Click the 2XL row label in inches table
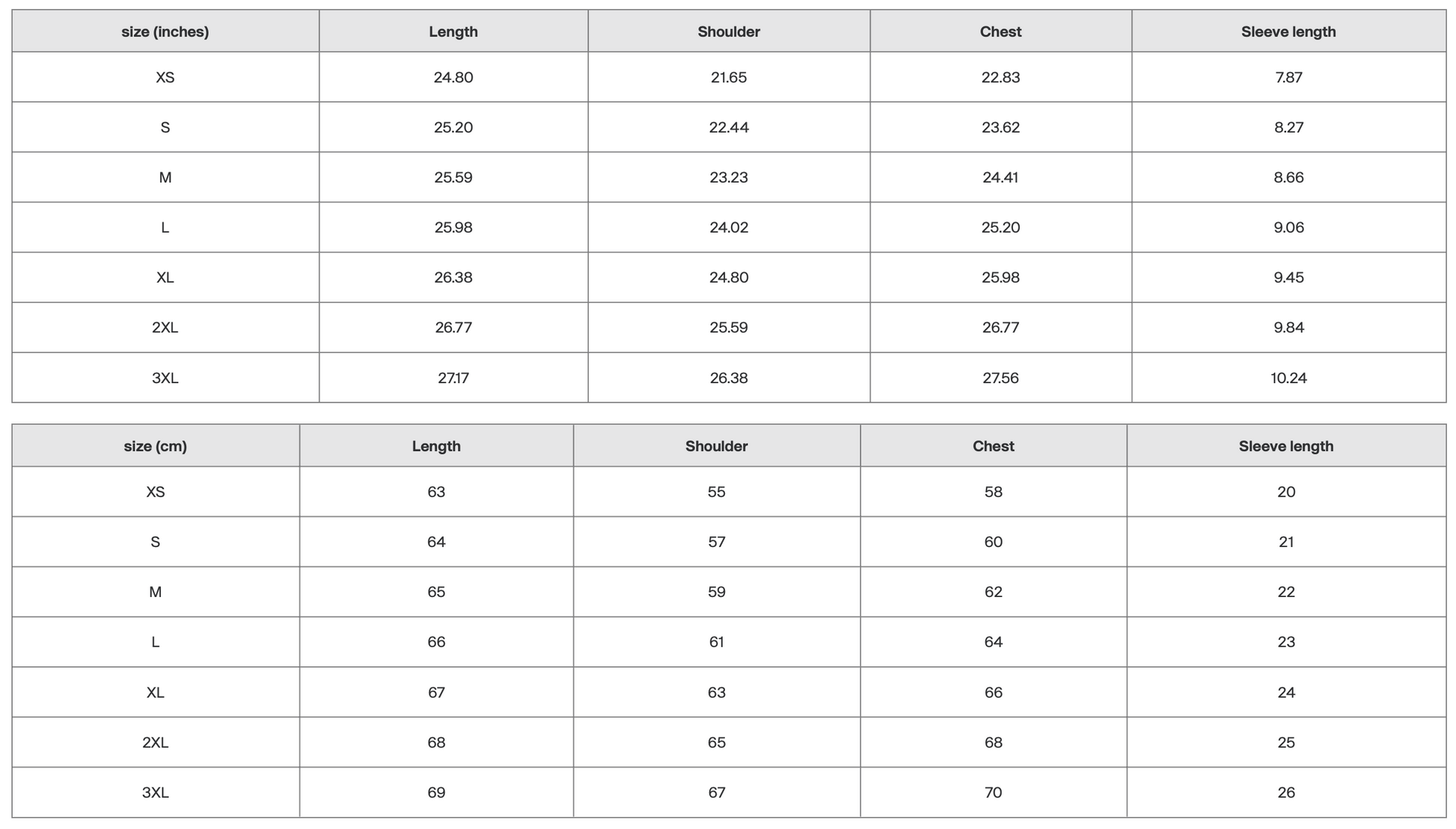 click(165, 328)
